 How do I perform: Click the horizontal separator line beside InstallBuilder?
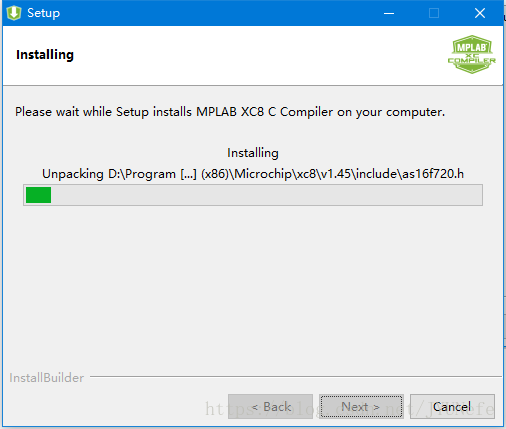point(296,377)
